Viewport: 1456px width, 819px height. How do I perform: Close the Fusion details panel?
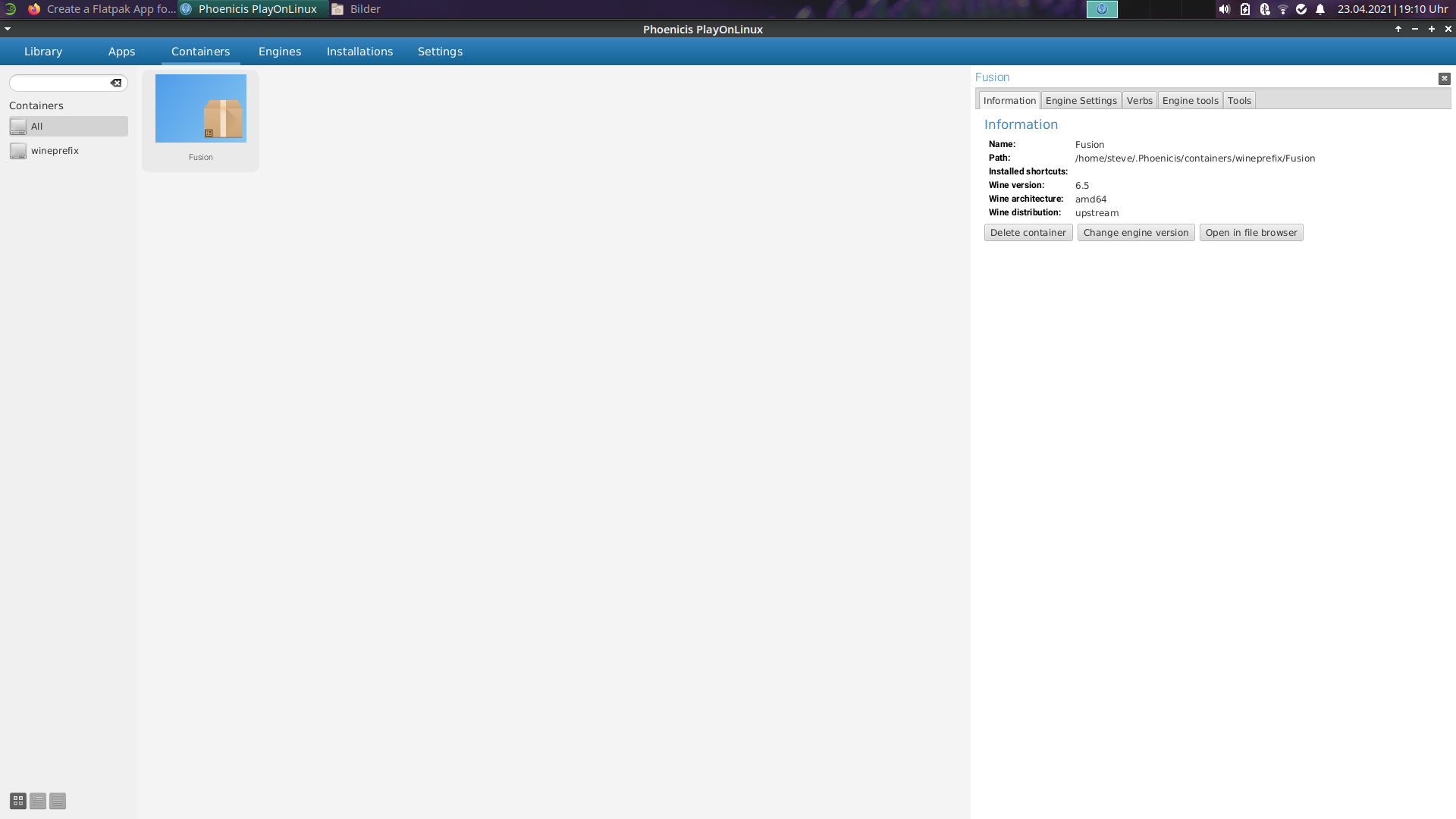1444,78
